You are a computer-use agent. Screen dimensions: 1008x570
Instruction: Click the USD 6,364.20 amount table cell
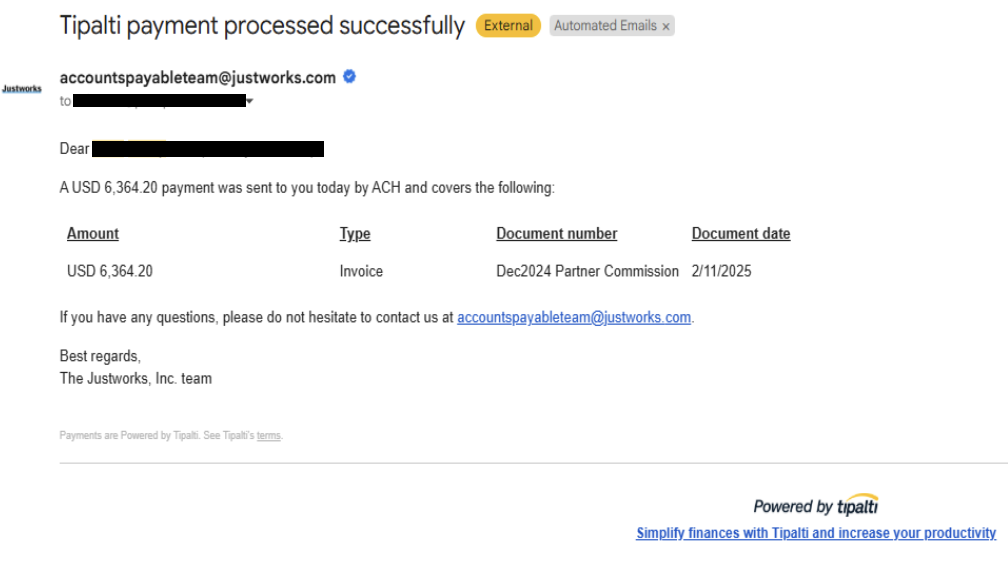[110, 271]
